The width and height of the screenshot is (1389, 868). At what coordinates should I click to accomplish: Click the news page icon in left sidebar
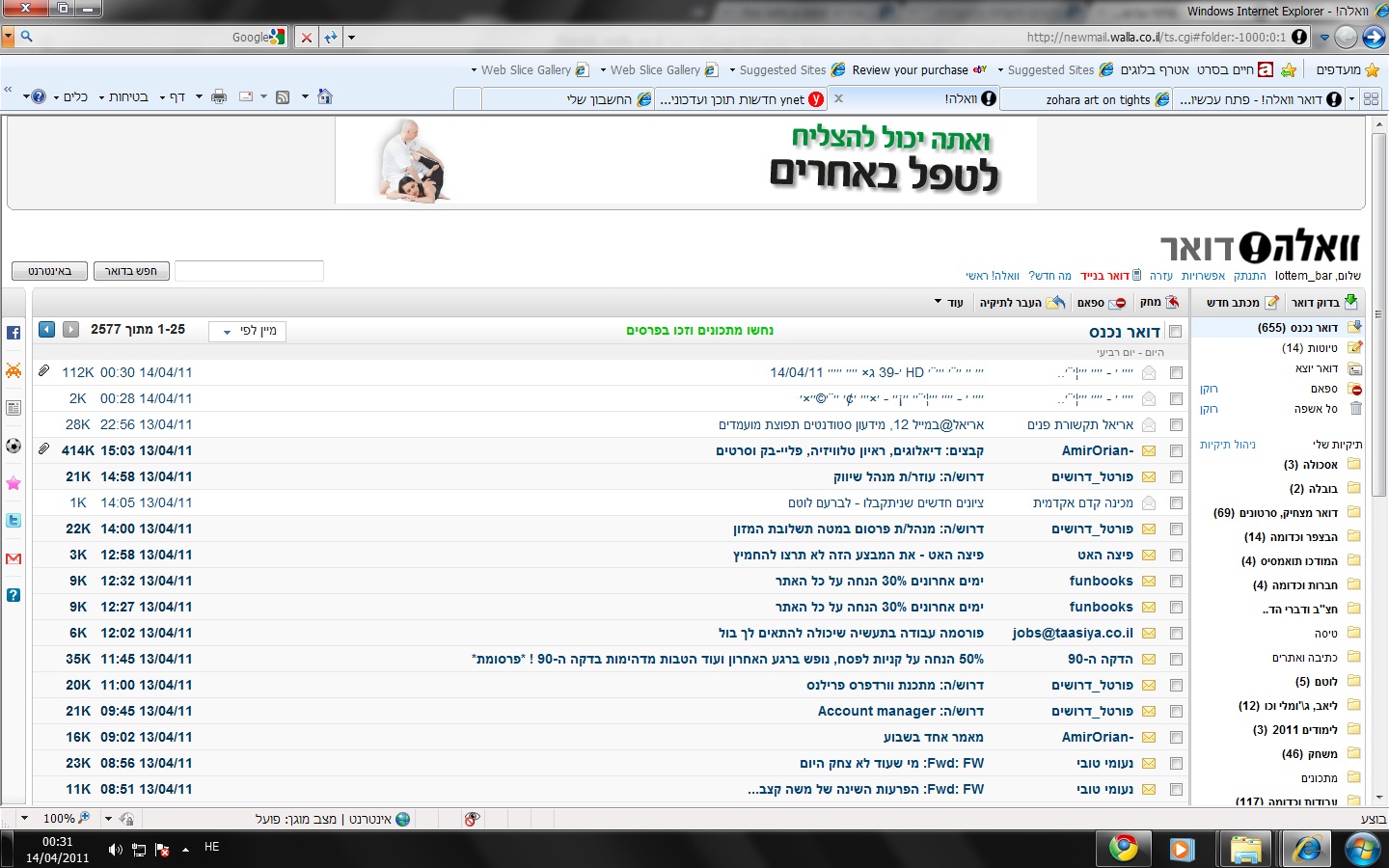14,408
